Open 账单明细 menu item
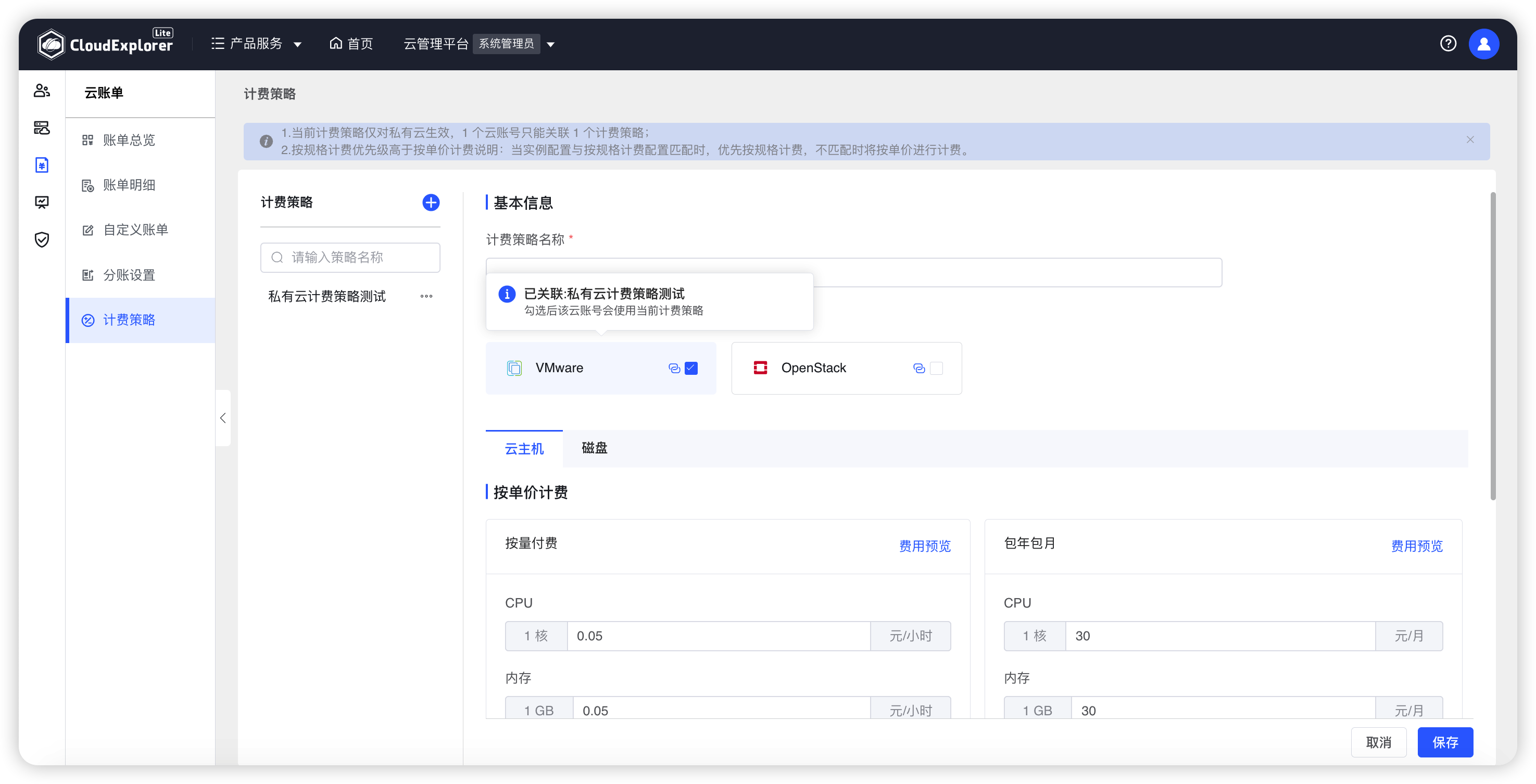This screenshot has width=1536, height=784. point(140,185)
